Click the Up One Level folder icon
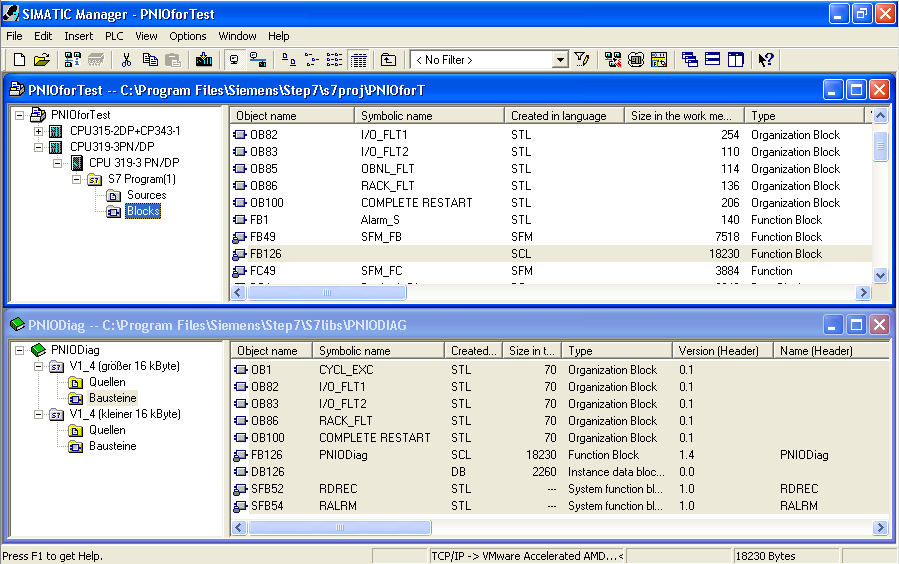The image size is (899, 564). [x=388, y=60]
